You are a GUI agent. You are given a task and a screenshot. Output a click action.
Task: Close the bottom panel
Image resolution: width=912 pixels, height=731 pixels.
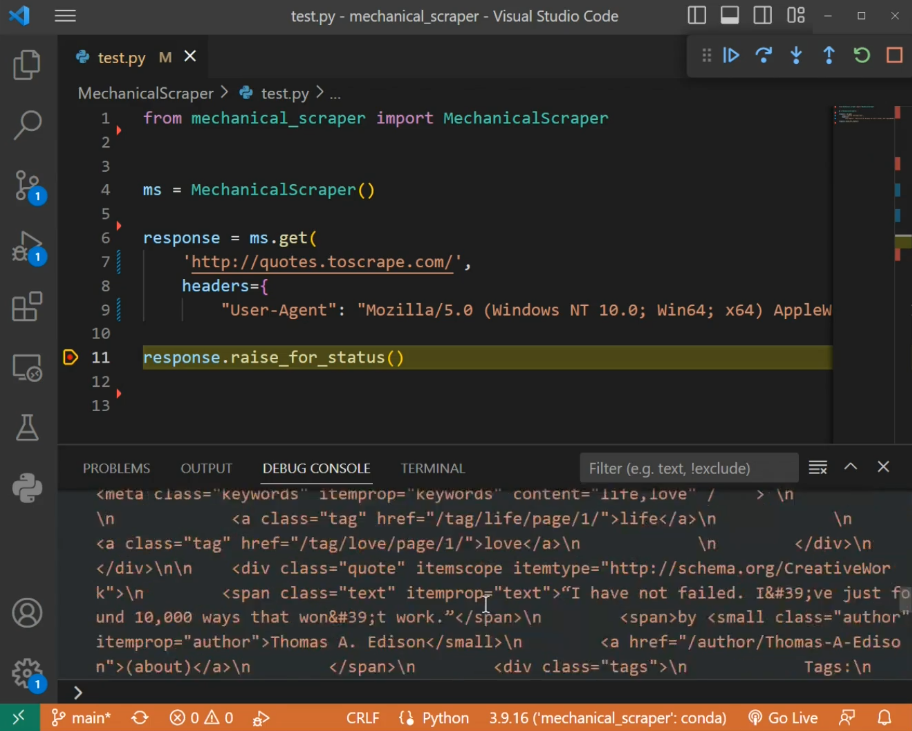tap(884, 466)
